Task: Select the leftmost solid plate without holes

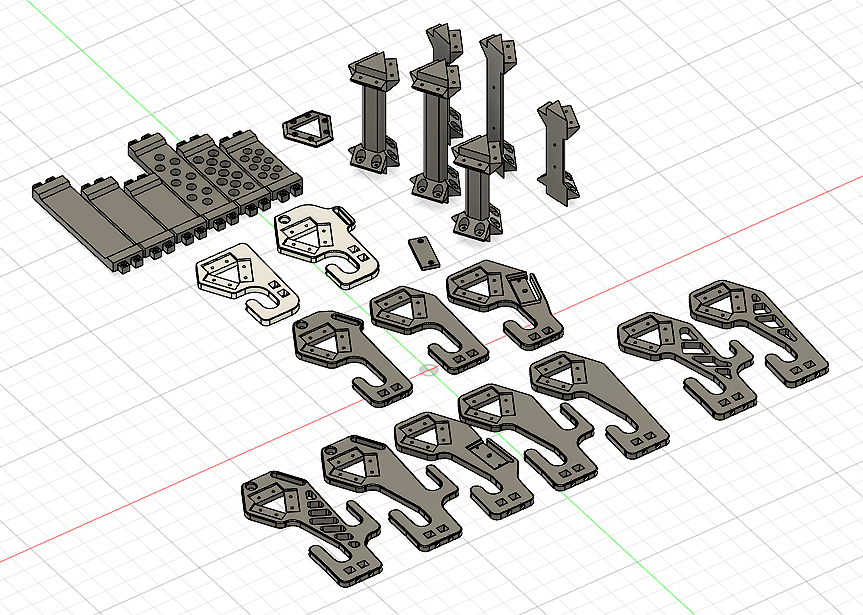Action: (86, 226)
